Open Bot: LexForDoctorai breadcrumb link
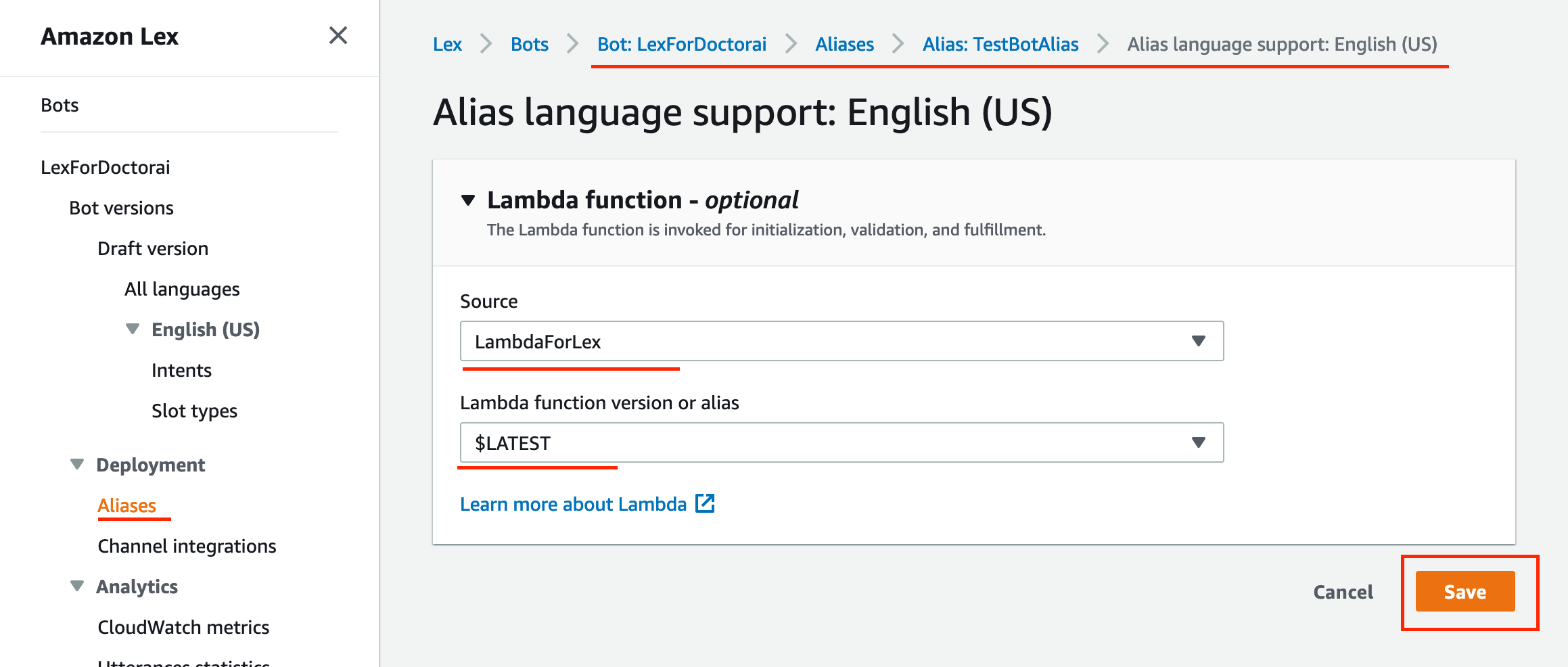Image resolution: width=1568 pixels, height=667 pixels. [x=682, y=45]
